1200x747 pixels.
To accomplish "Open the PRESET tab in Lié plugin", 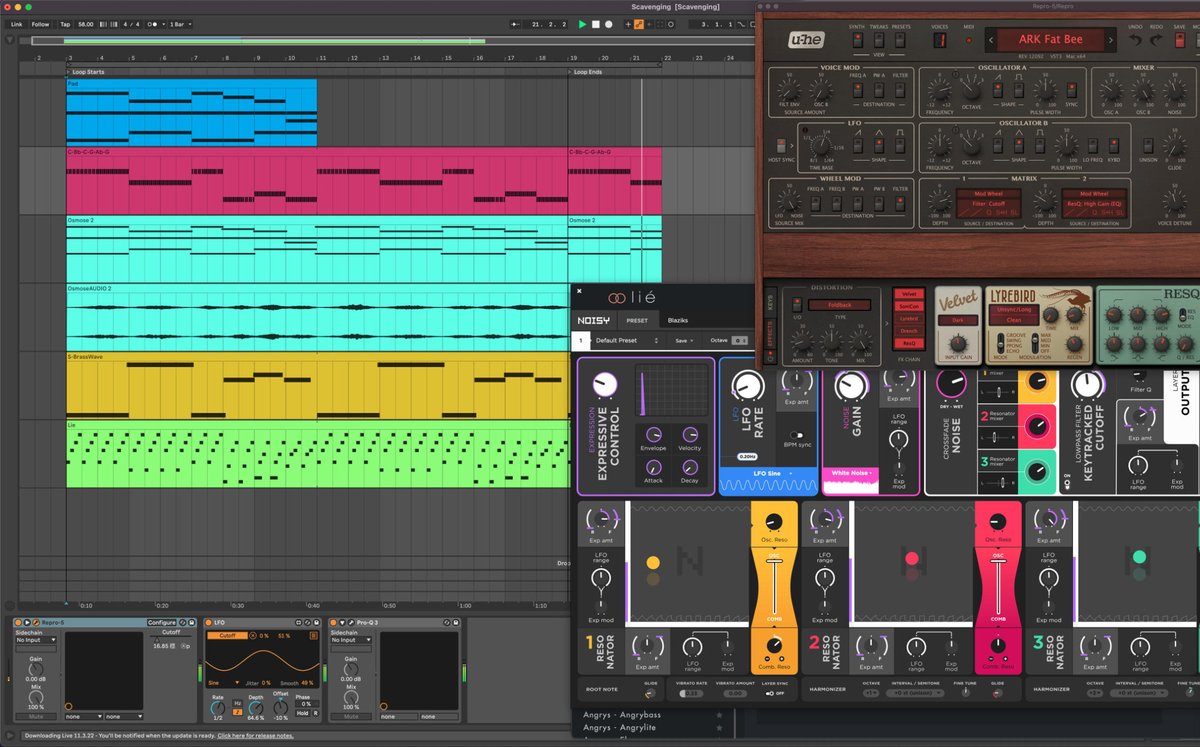I will pyautogui.click(x=637, y=320).
